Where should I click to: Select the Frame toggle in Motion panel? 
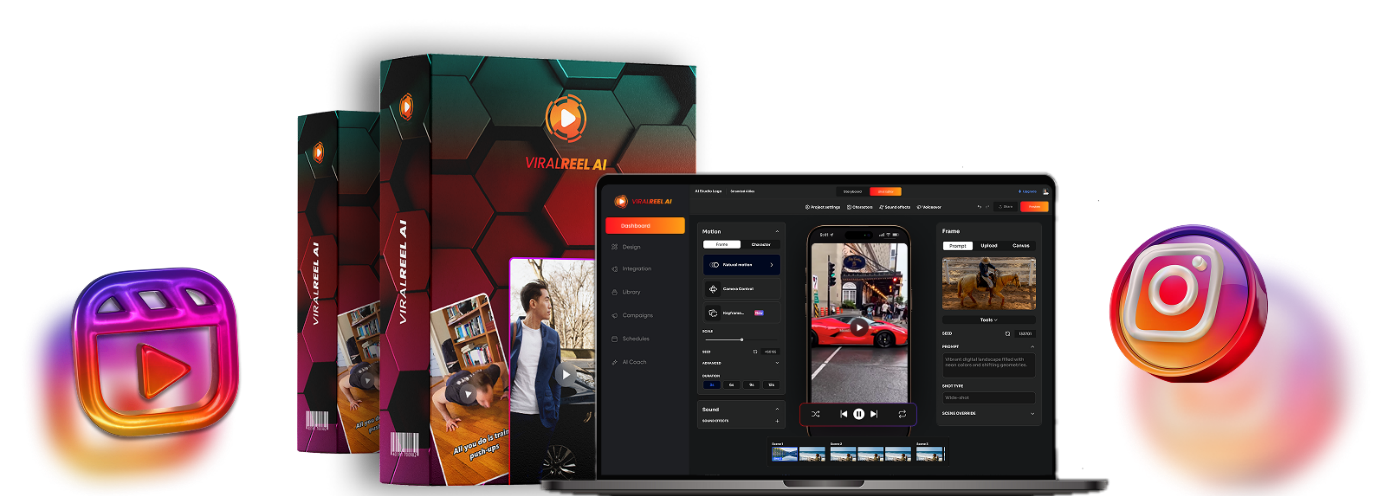722,244
